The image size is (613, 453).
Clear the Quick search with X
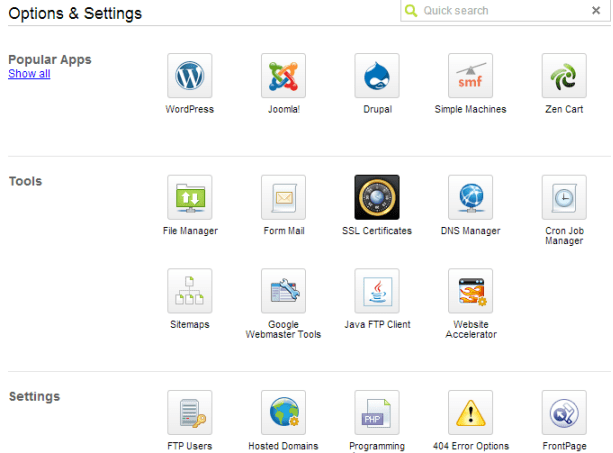click(596, 10)
